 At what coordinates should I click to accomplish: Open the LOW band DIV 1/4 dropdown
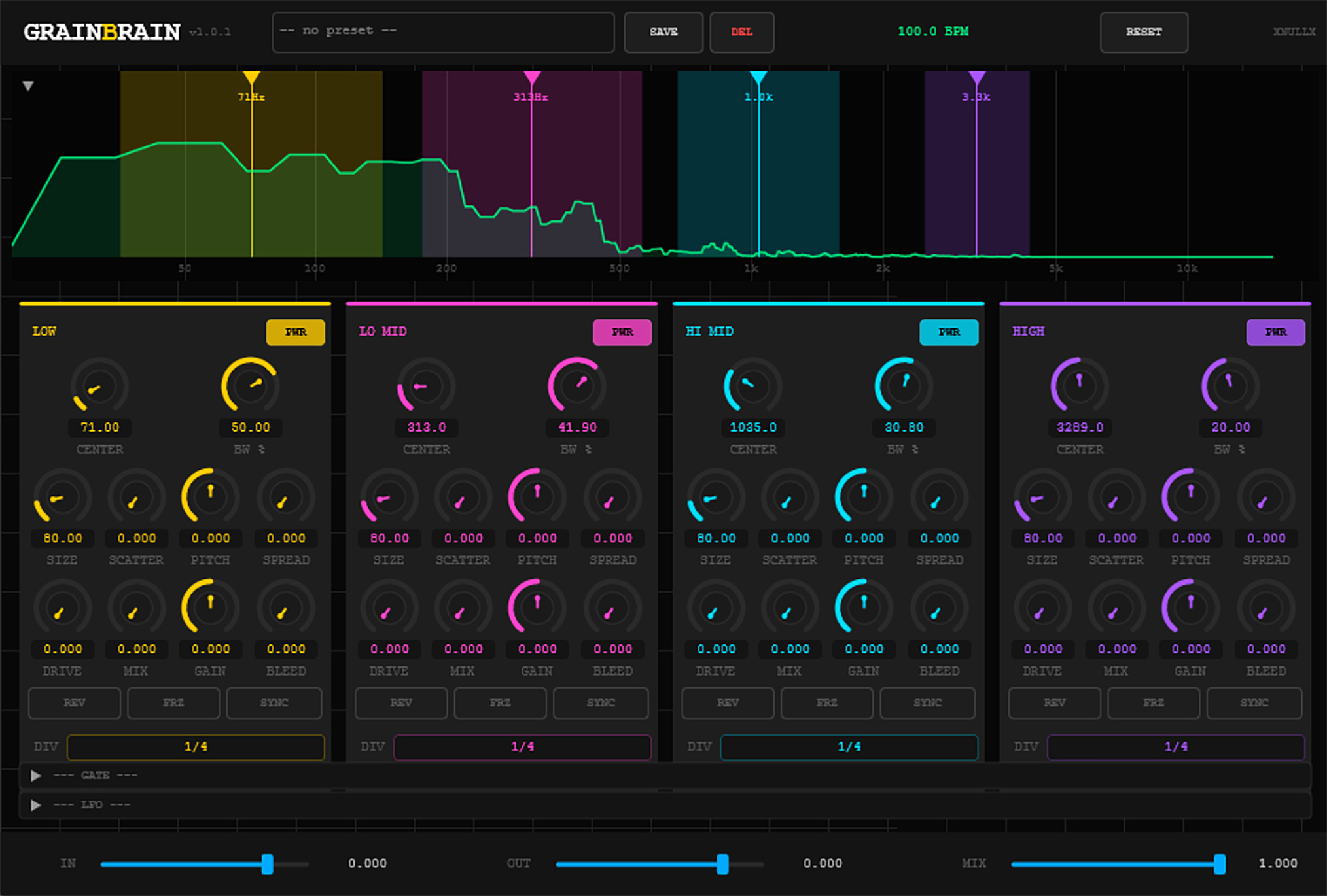pos(196,747)
